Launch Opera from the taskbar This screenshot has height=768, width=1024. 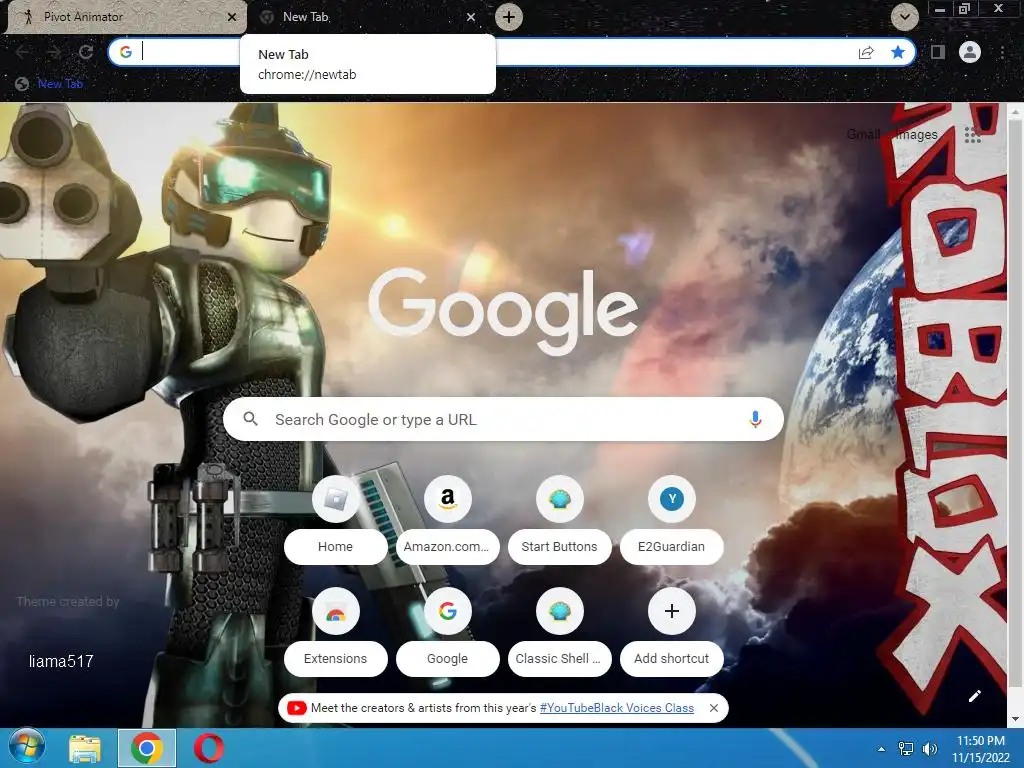208,748
